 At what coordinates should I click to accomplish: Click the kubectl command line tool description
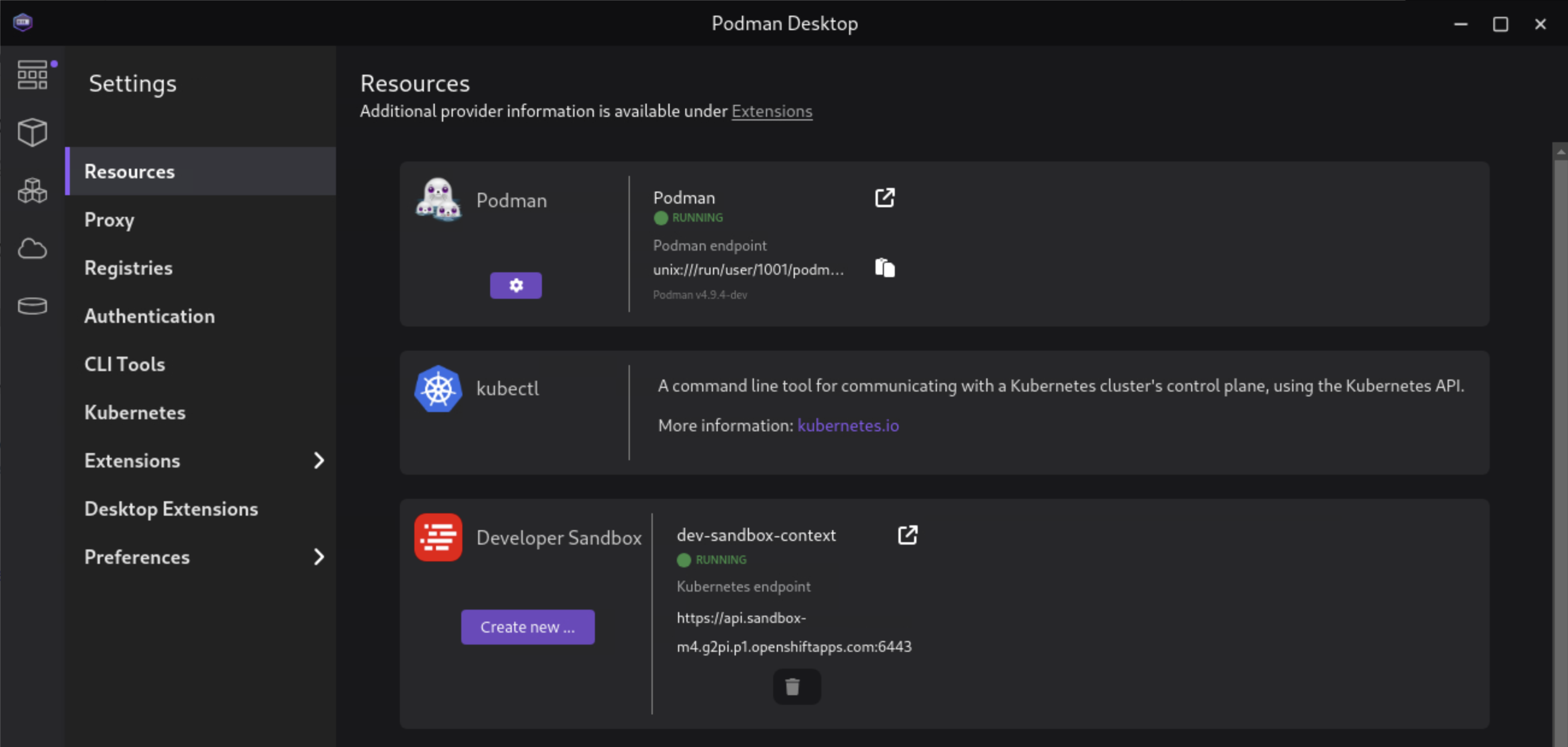[x=1061, y=386]
